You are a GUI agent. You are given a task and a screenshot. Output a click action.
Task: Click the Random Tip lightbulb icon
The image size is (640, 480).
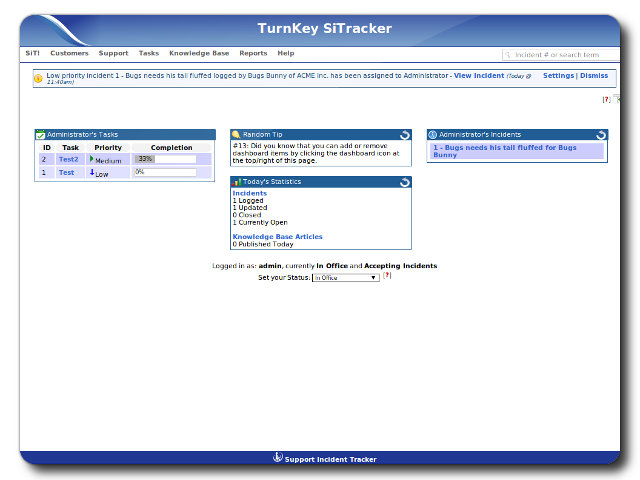236,134
